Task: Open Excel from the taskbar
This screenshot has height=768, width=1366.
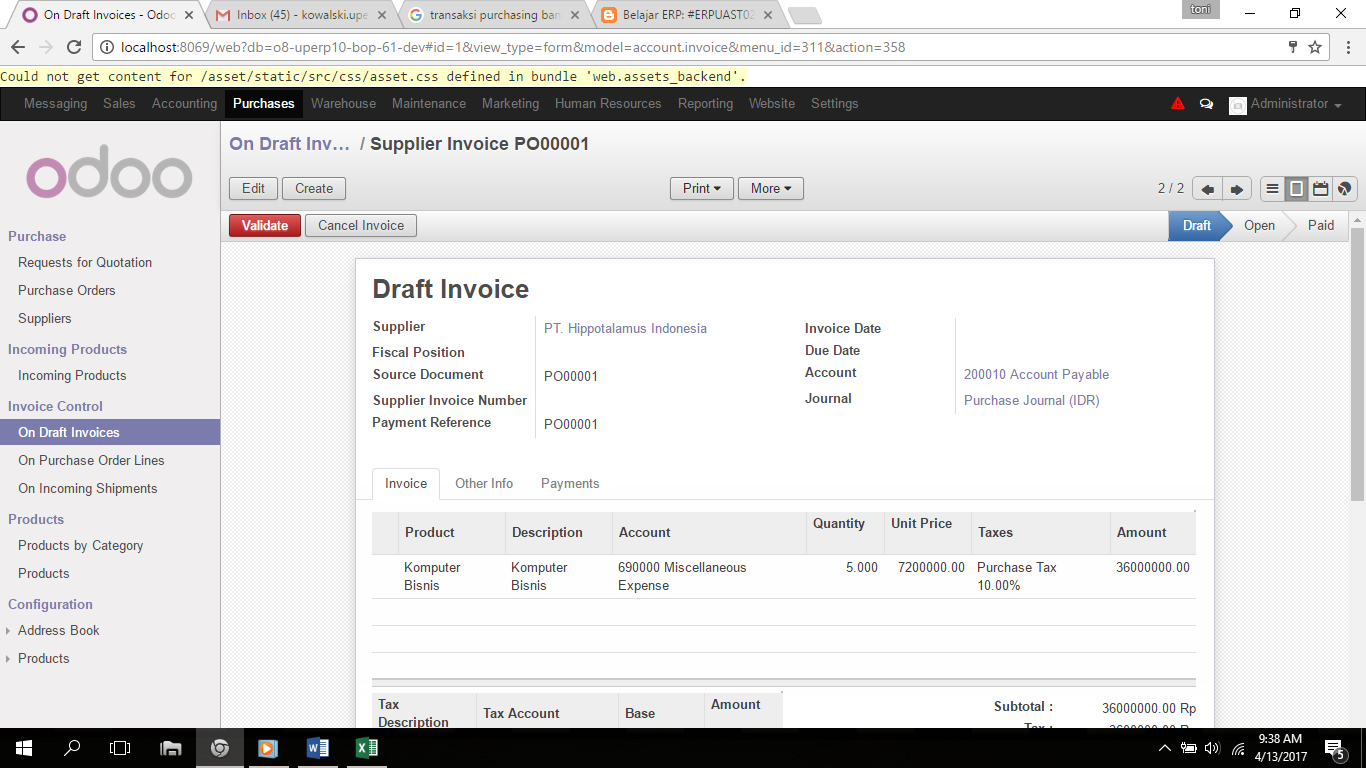Action: click(366, 747)
